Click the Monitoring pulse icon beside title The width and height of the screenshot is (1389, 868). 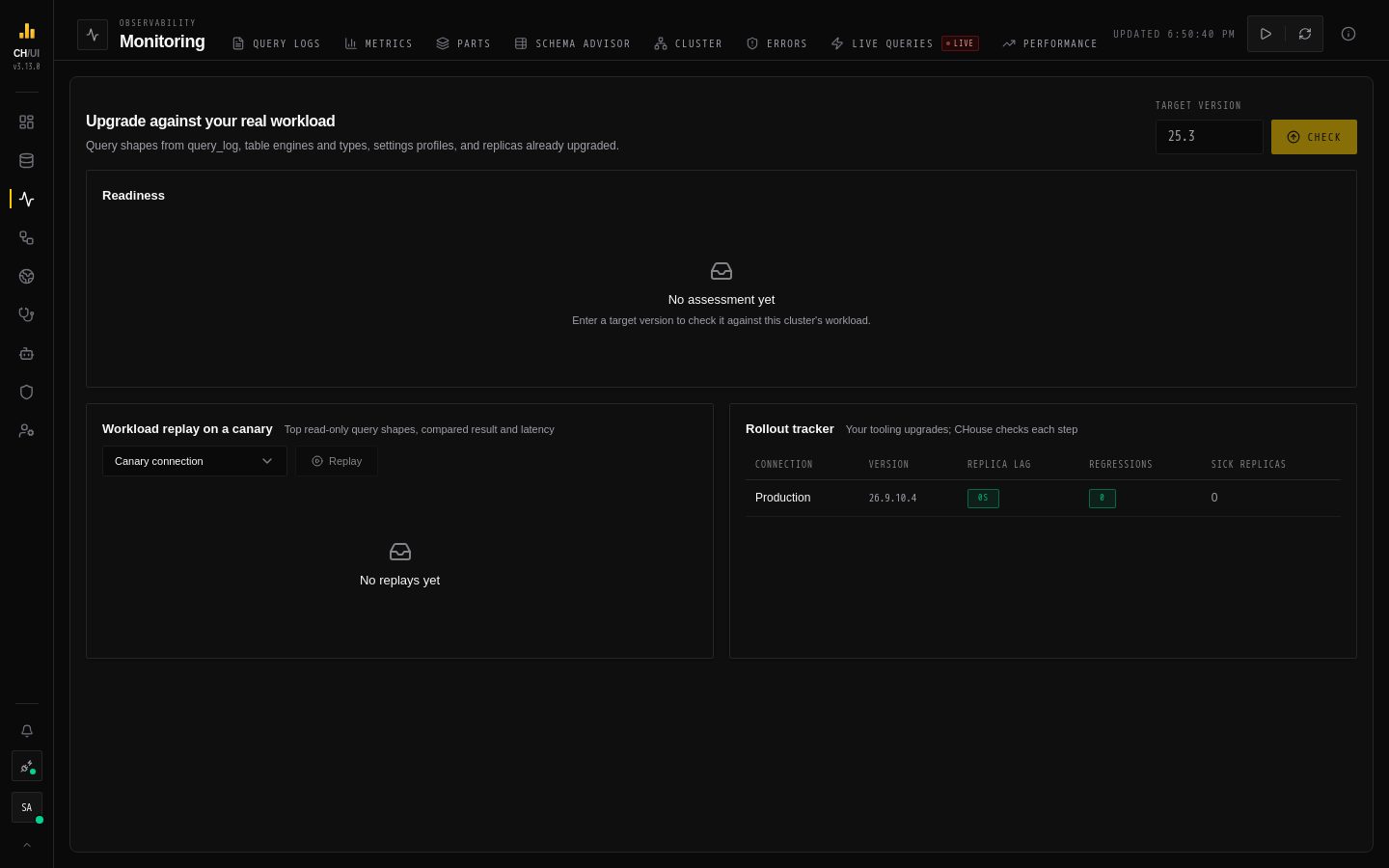click(93, 35)
